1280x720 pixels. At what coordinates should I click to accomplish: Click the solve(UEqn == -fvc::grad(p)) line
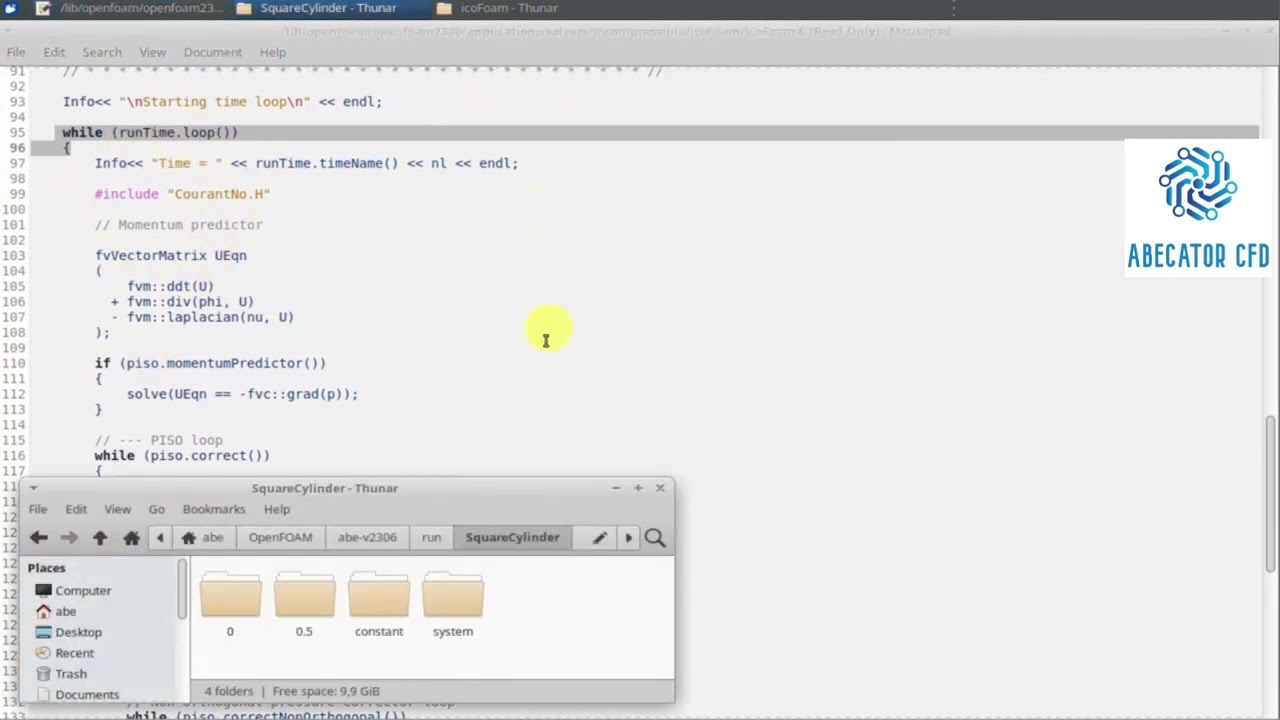242,394
